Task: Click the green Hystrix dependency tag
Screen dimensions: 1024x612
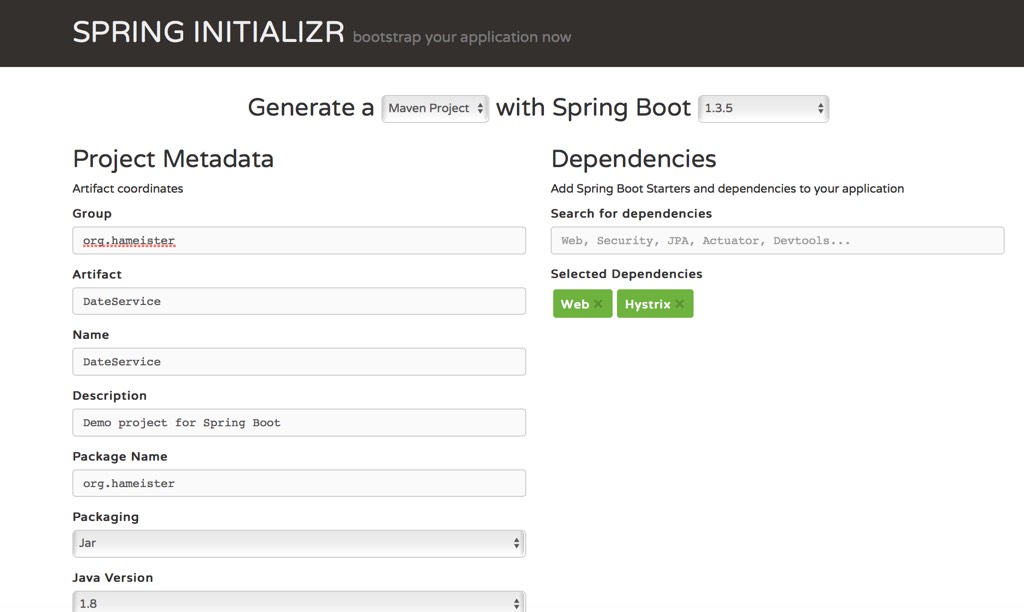Action: (x=647, y=304)
